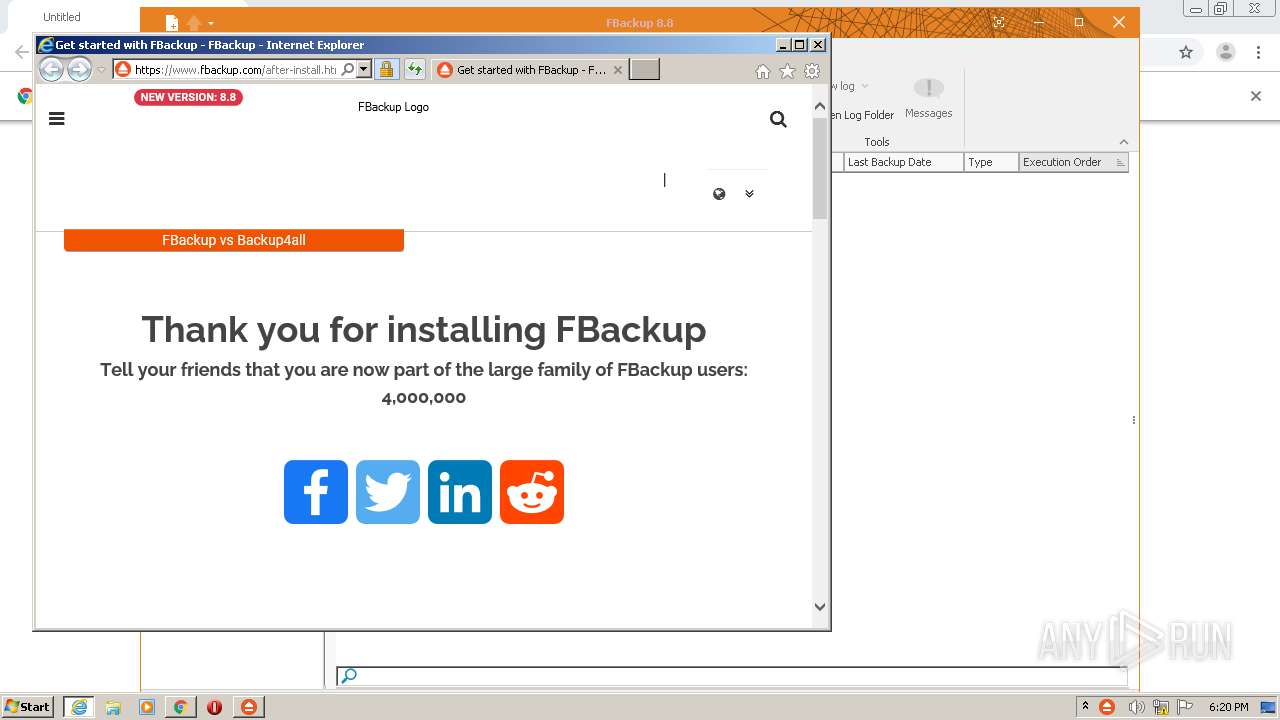This screenshot has height=720, width=1280.
Task: Click the new backup icon in FBackup title bar
Action: point(172,23)
